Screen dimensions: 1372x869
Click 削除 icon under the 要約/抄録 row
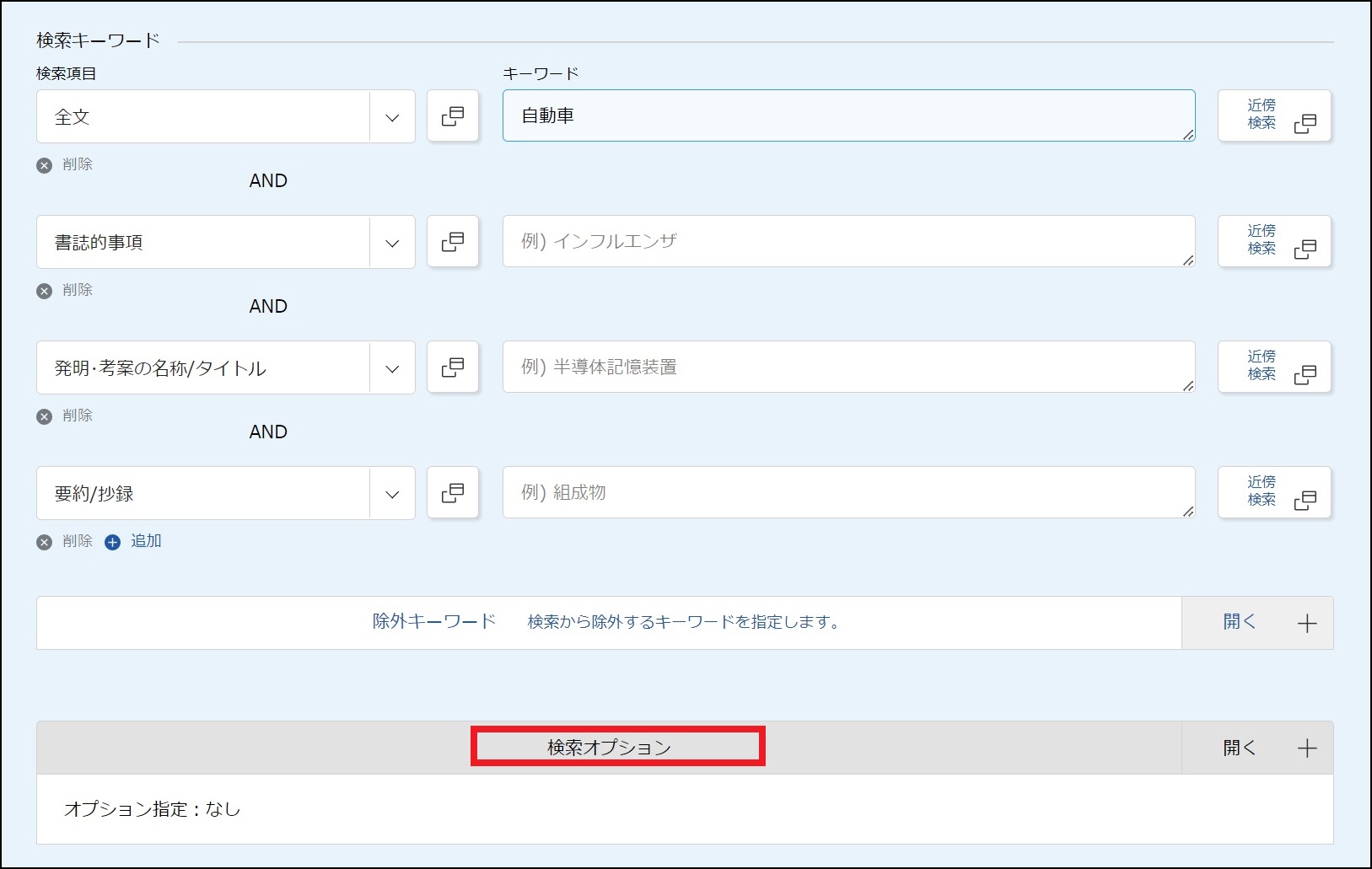pos(45,542)
